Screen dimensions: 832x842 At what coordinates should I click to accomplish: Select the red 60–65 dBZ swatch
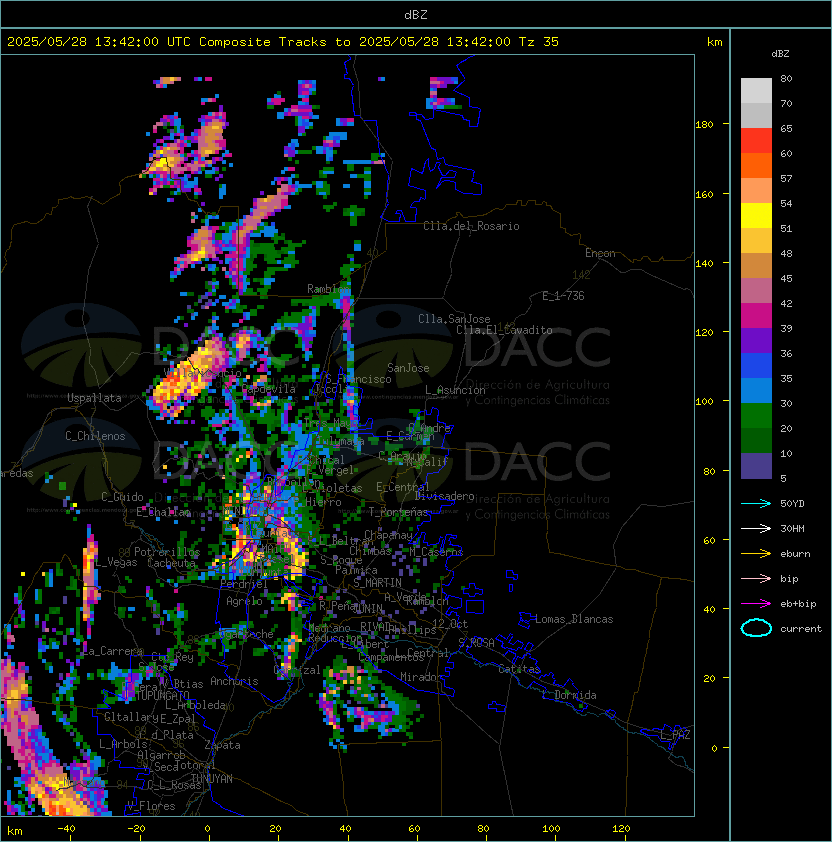(756, 141)
